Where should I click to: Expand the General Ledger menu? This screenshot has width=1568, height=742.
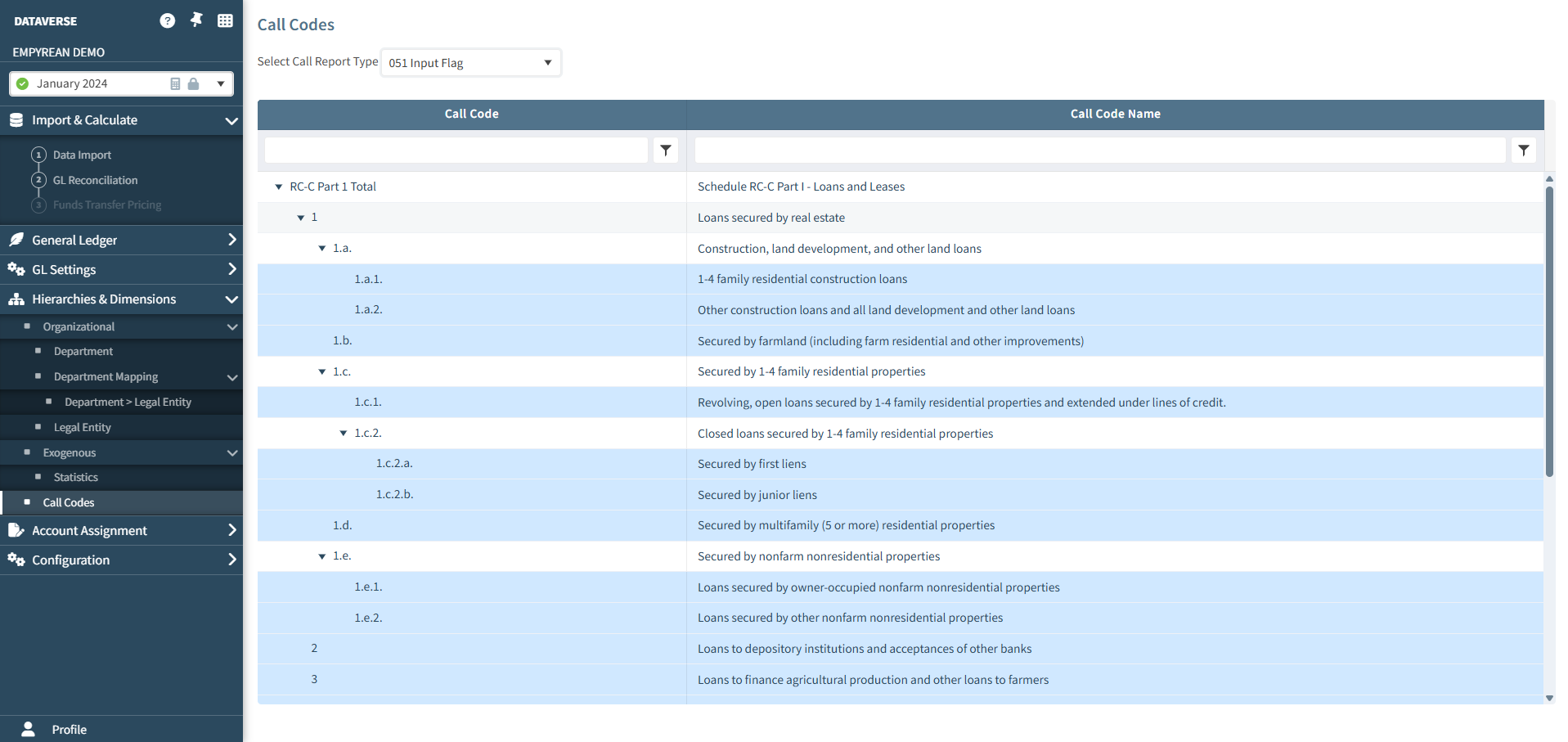231,240
